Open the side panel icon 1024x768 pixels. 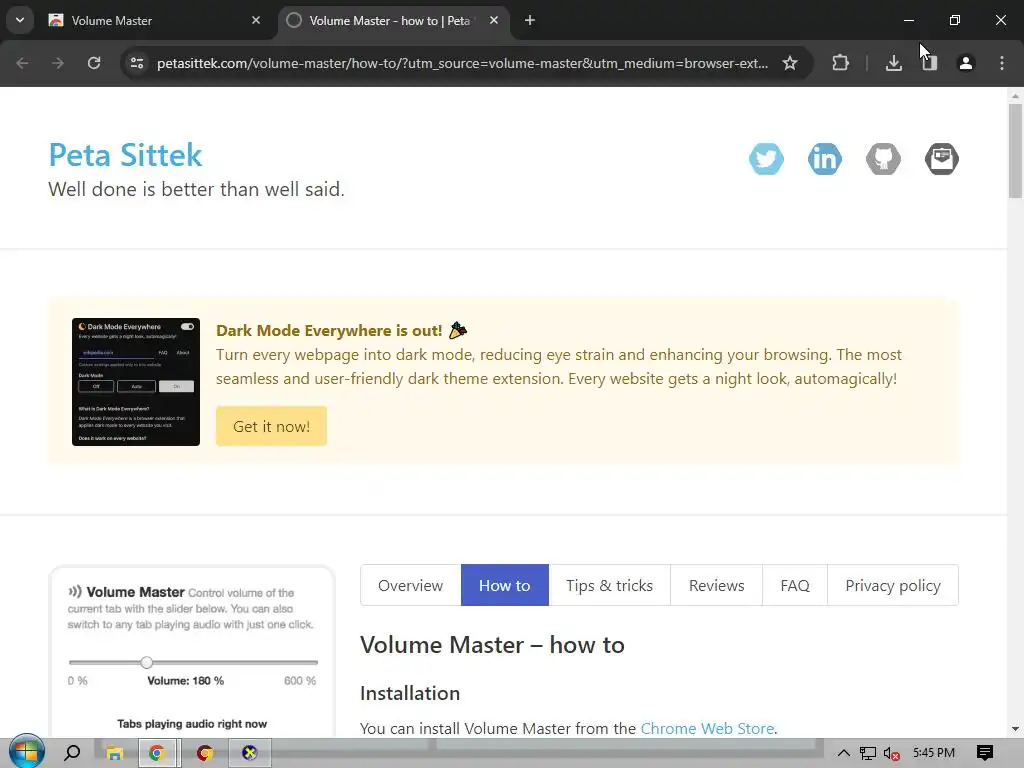930,63
